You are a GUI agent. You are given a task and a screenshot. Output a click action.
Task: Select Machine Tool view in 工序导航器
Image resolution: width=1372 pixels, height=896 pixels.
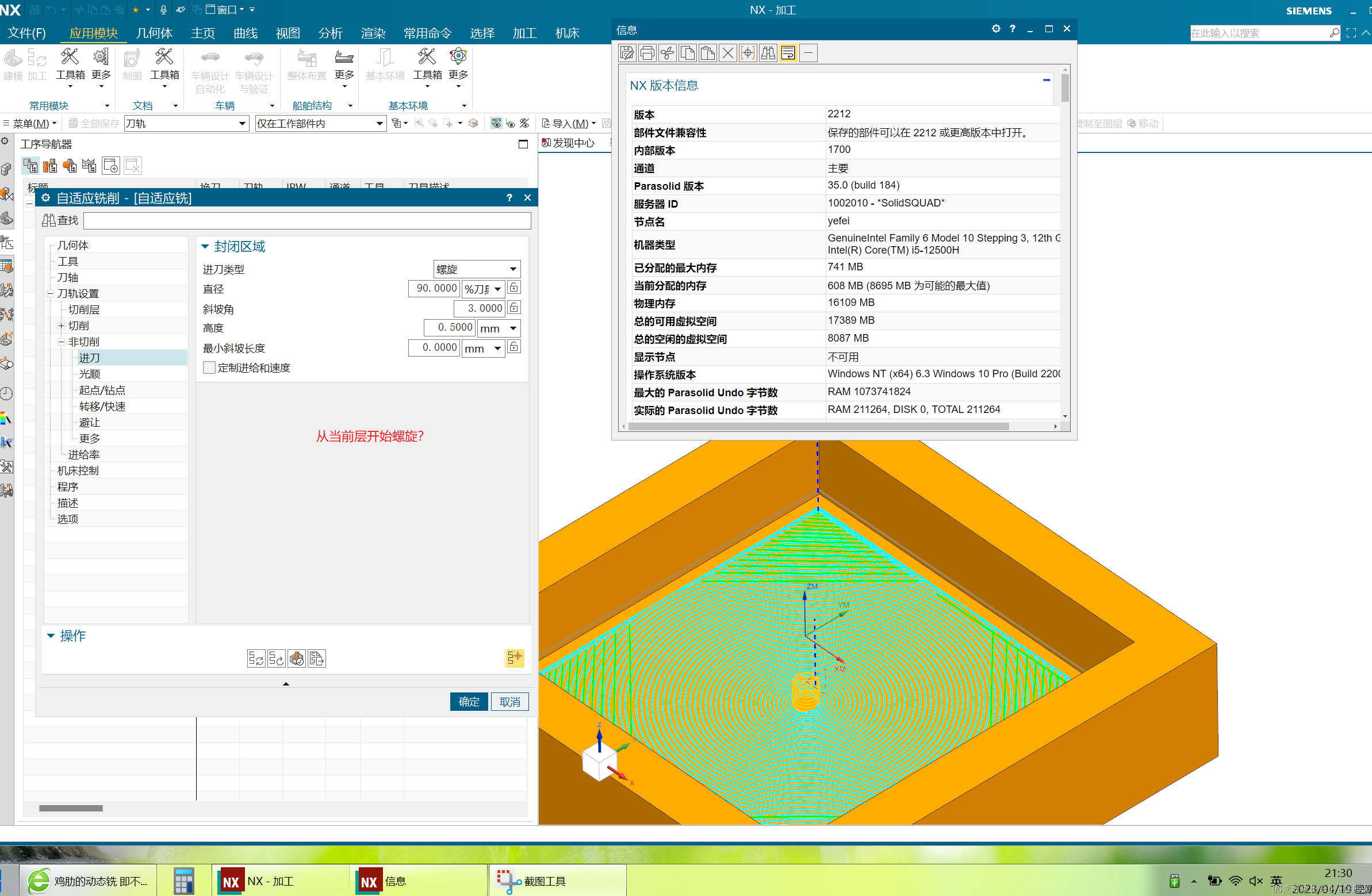point(50,166)
